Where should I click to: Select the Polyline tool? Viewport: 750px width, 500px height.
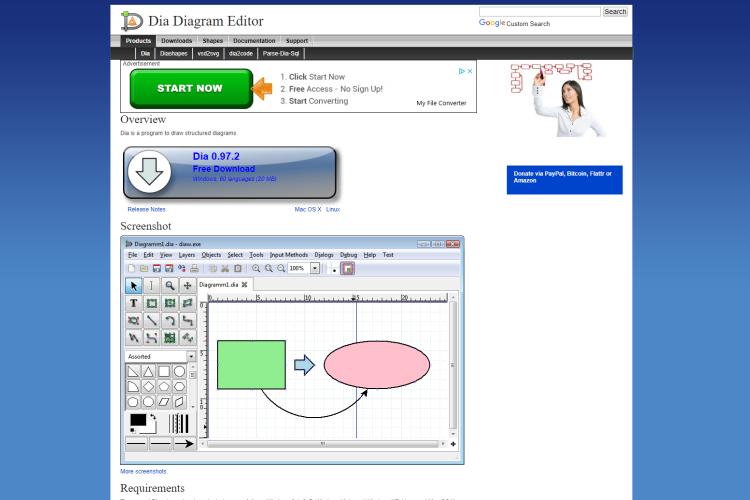[133, 338]
